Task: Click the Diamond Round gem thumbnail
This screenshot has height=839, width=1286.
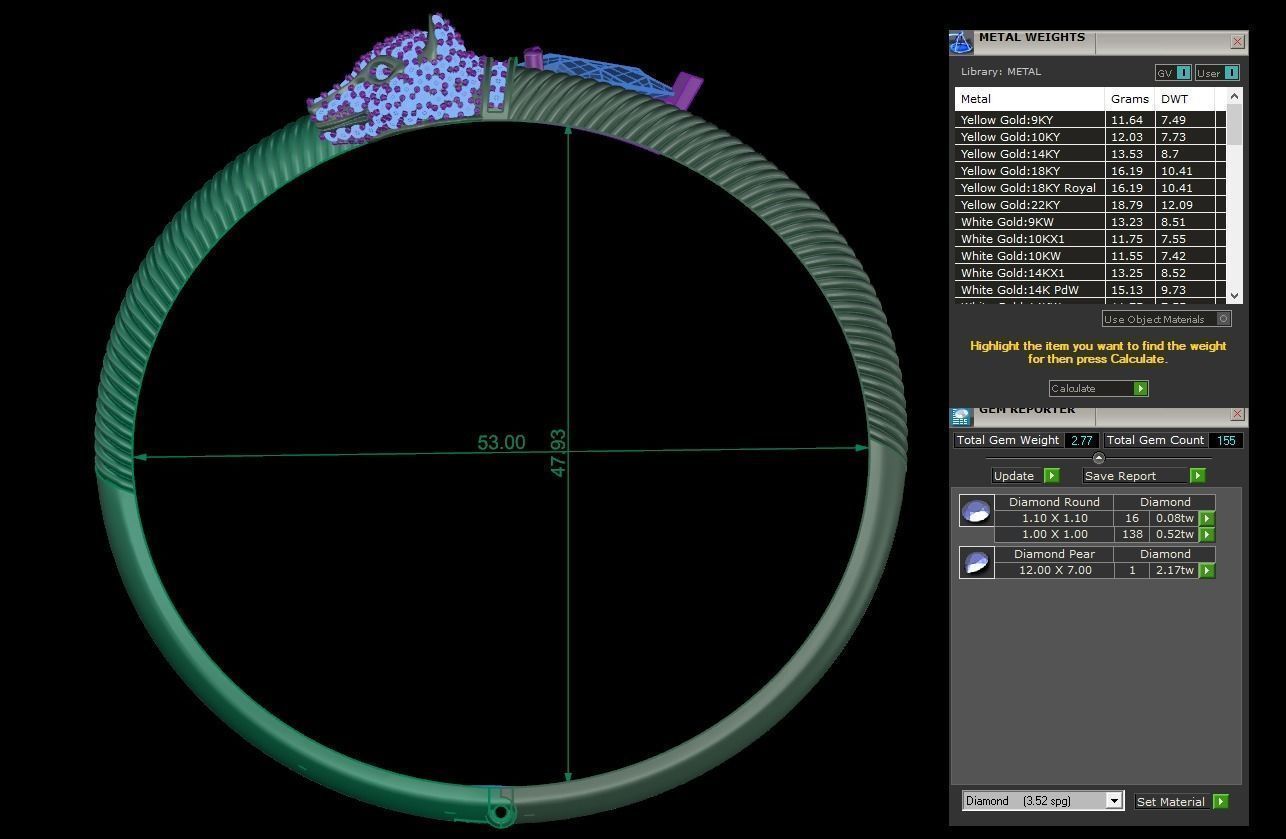Action: 976,511
